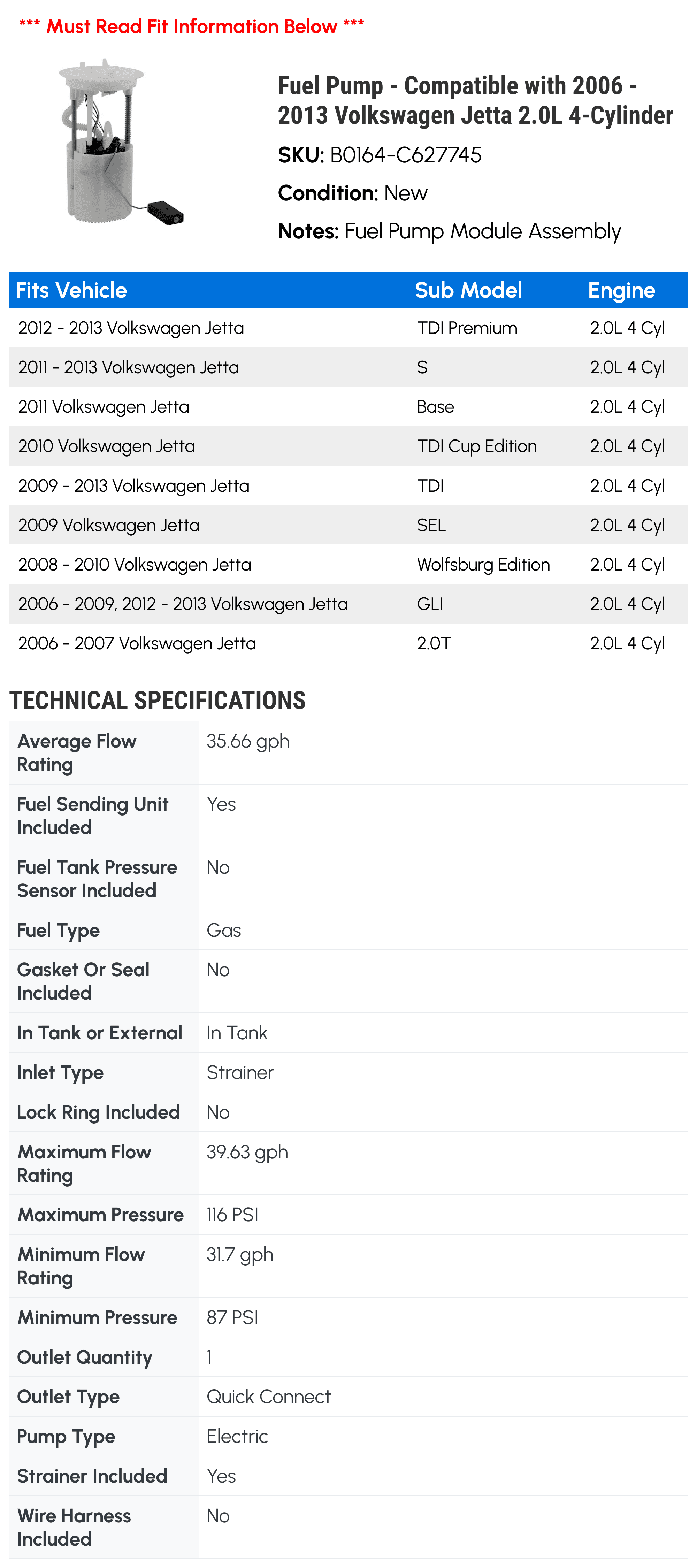Click the Maximum Pressure 116 PSI value
The height and width of the screenshot is (1568, 697).
tap(232, 1215)
